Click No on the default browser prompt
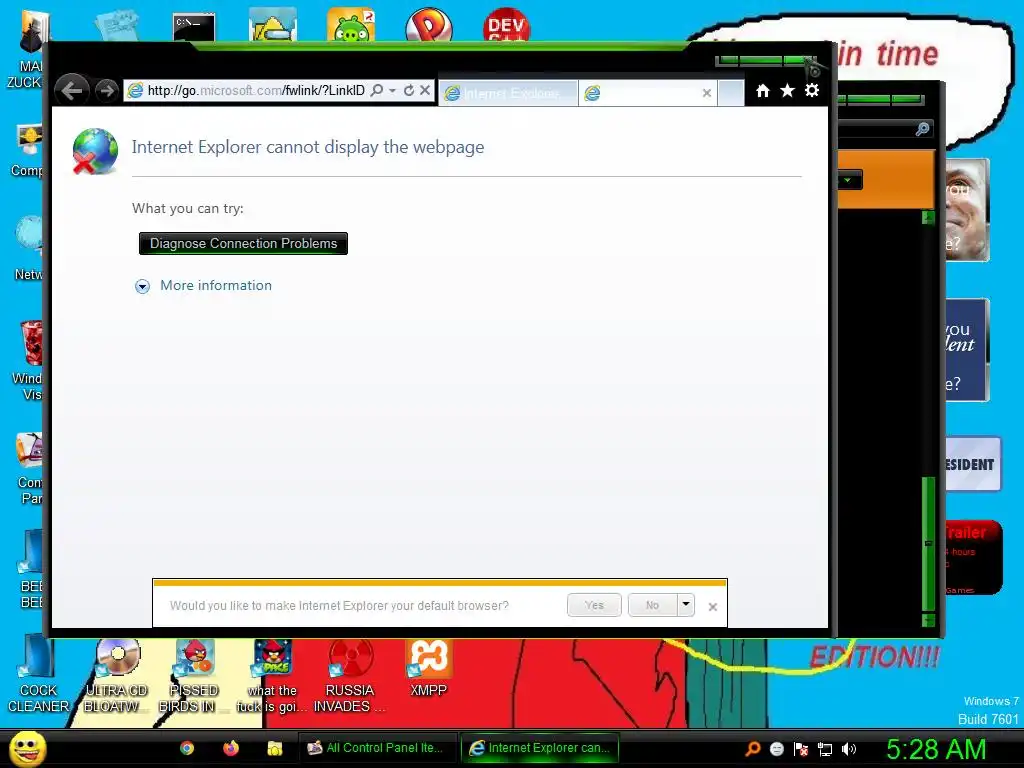 652,605
